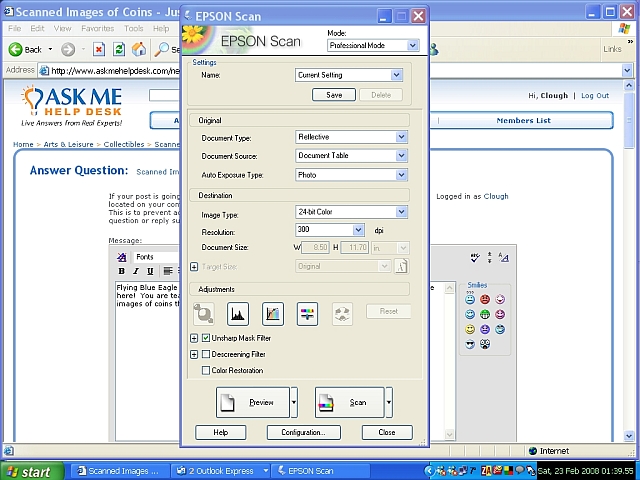Click the Help button in EPSON Scan
Screen dimensions: 640x480
click(x=221, y=432)
